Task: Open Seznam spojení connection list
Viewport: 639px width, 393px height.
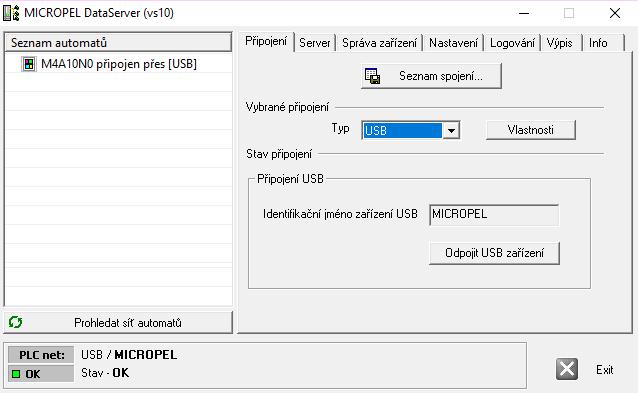Action: click(x=431, y=76)
